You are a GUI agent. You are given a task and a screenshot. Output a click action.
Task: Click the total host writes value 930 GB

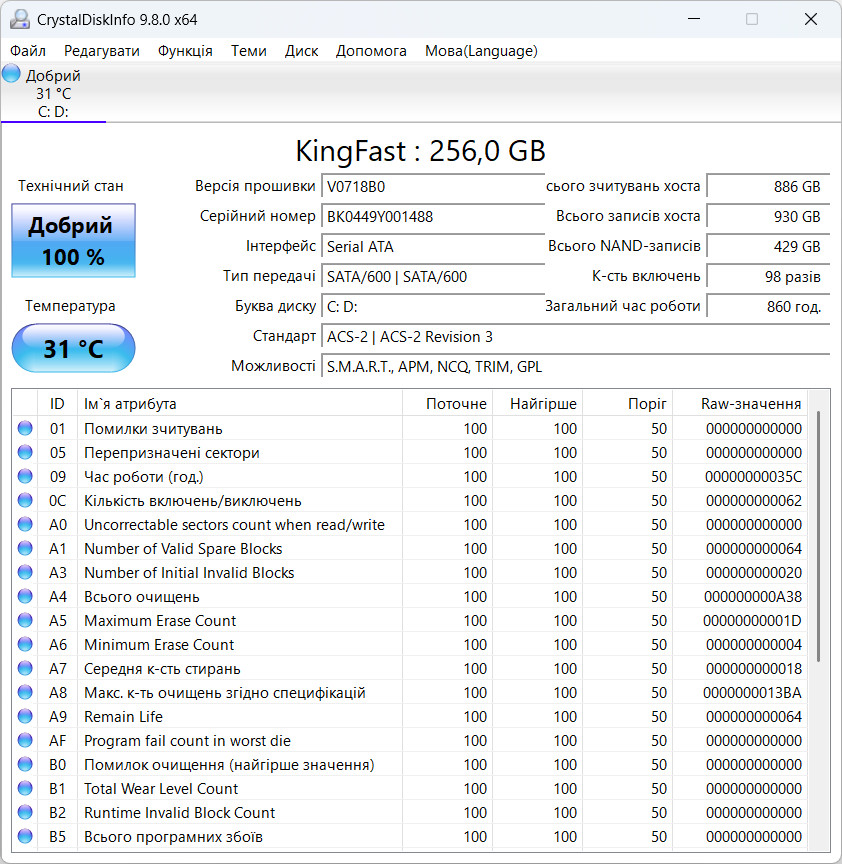point(768,217)
